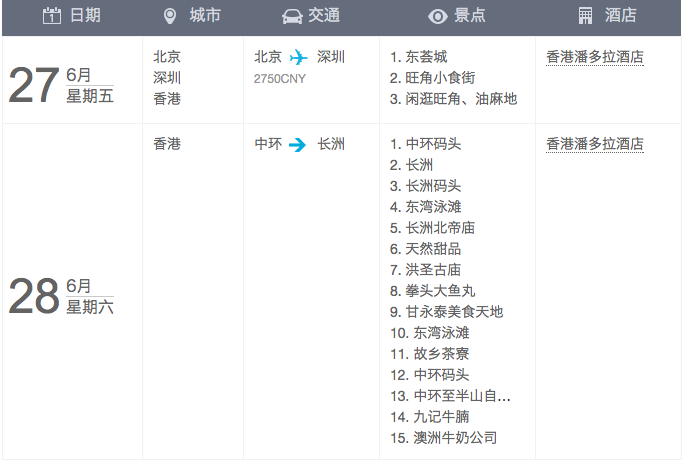Screen dimensions: 682x460
Task: Click the car icon beside 交通
Action: (292, 17)
